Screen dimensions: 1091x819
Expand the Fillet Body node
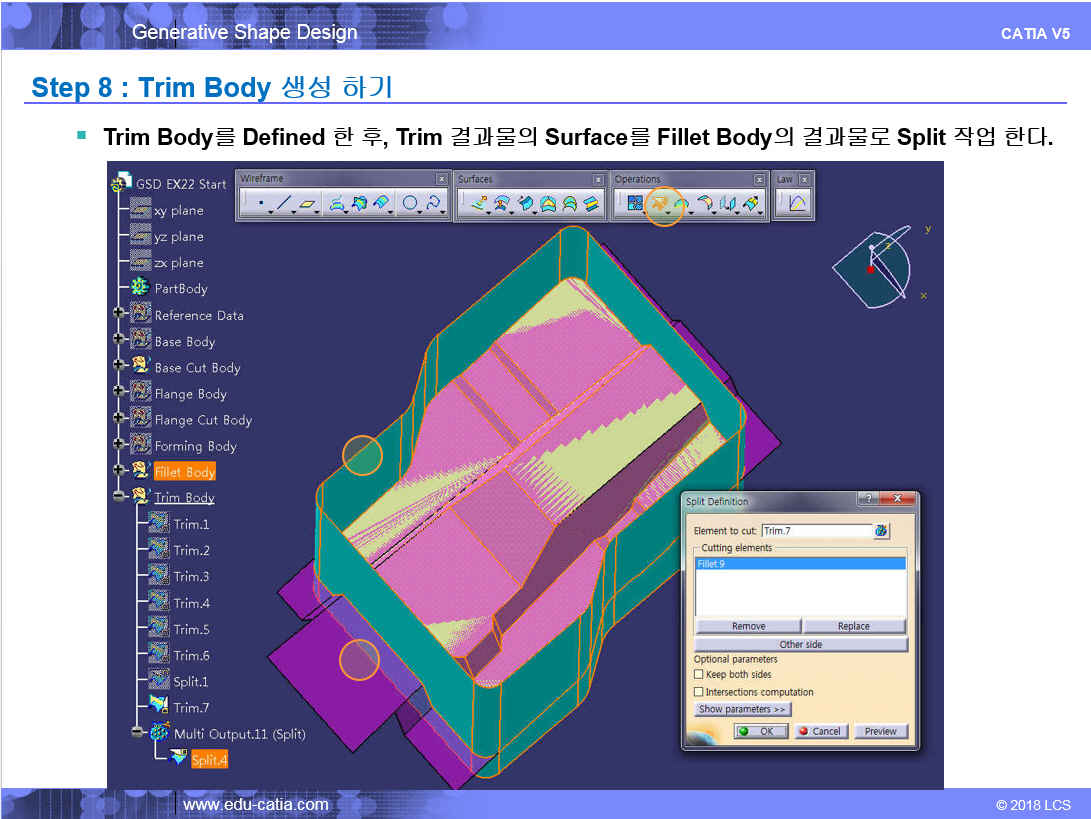click(x=119, y=471)
